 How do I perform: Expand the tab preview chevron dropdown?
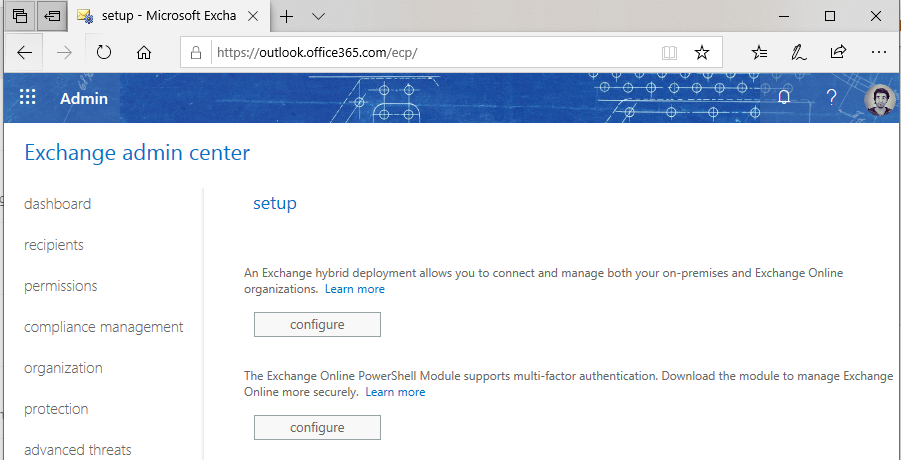click(x=318, y=17)
